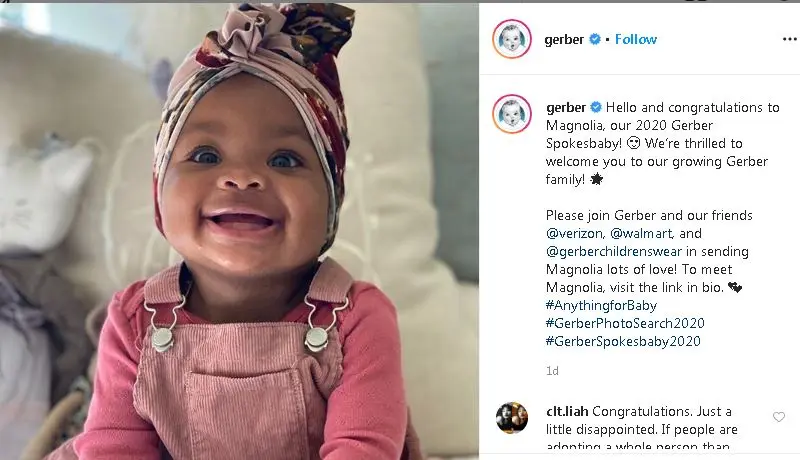Screen dimensions: 800x460
Task: Open clt.liah commenter profile picture
Action: (x=512, y=418)
